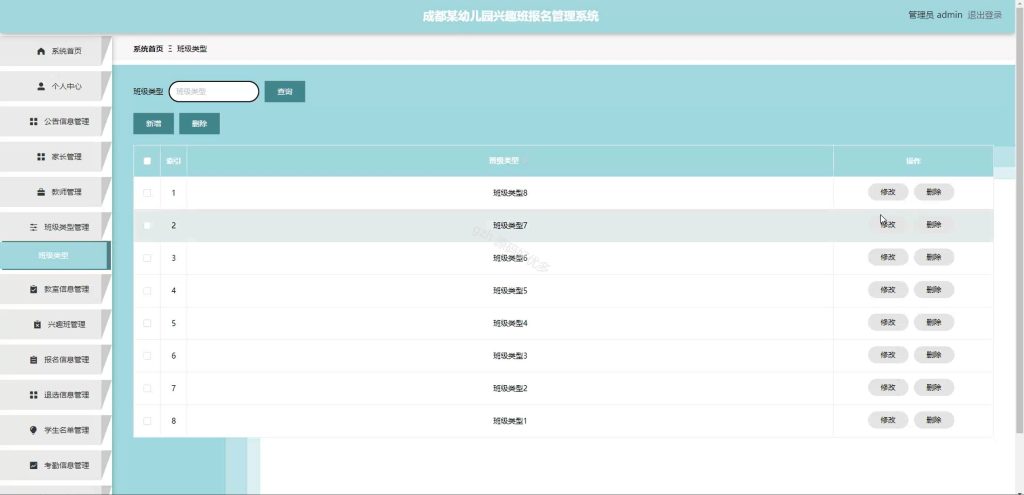
Task: Click 修改 for row 班级类型7
Action: 888,225
